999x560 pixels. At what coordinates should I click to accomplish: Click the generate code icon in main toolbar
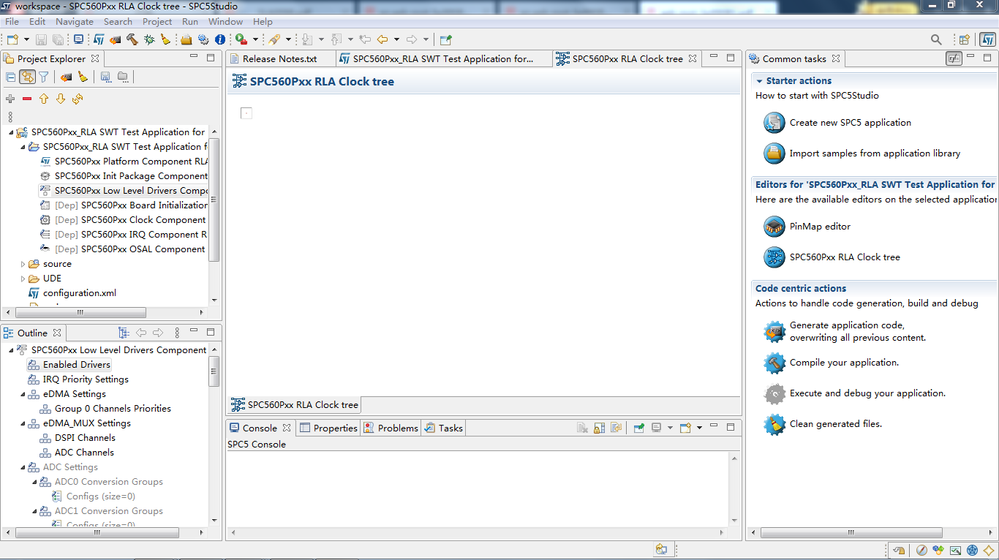click(x=115, y=39)
